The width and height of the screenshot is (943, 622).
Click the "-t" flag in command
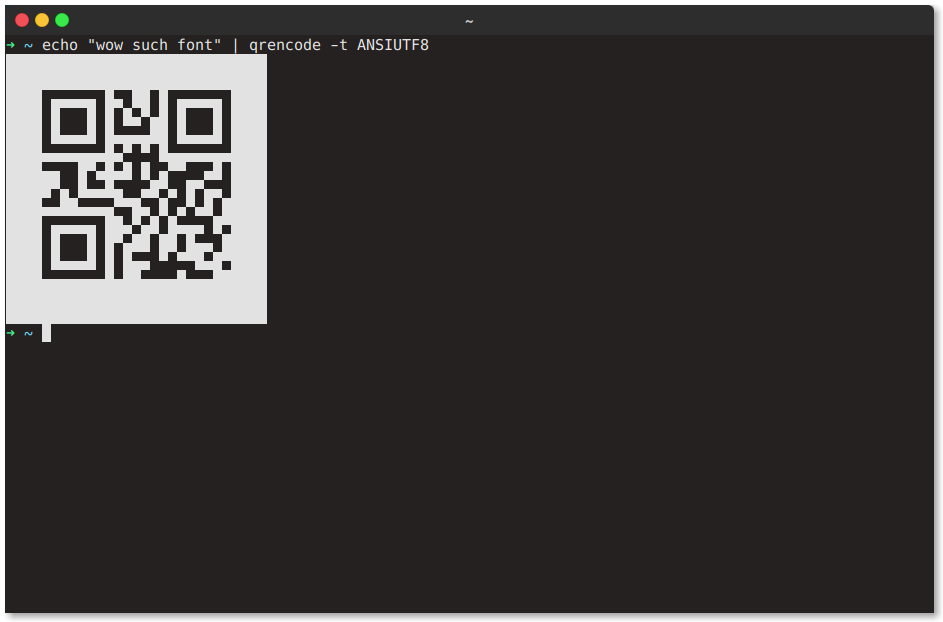pos(339,45)
